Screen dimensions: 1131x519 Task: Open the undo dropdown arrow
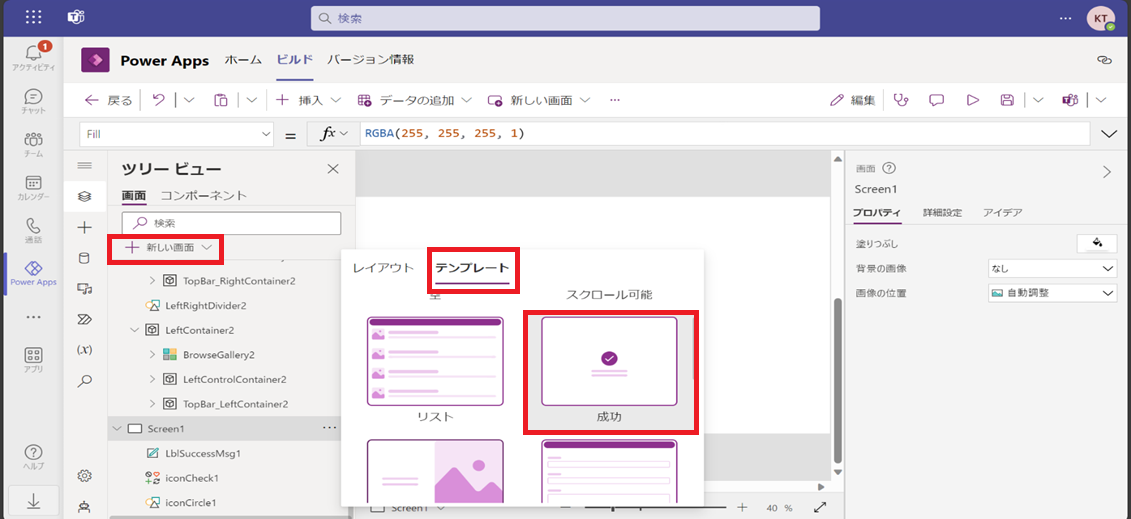pyautogui.click(x=189, y=100)
